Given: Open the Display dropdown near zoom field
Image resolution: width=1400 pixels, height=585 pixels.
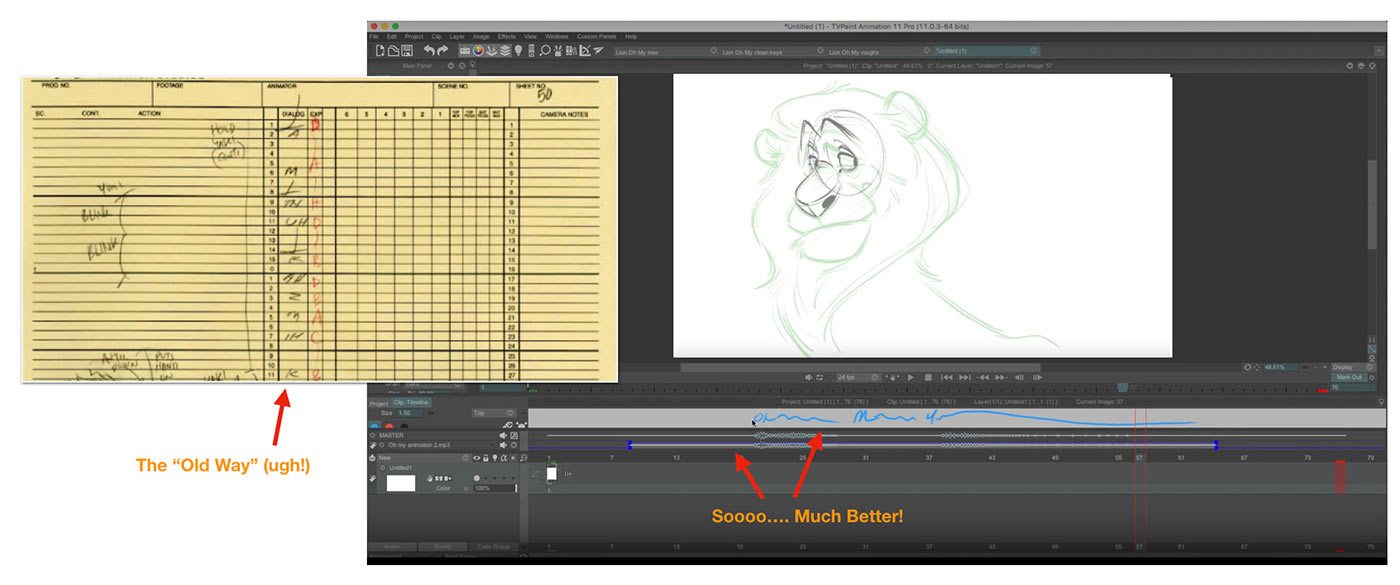Looking at the screenshot, I should [x=1354, y=367].
